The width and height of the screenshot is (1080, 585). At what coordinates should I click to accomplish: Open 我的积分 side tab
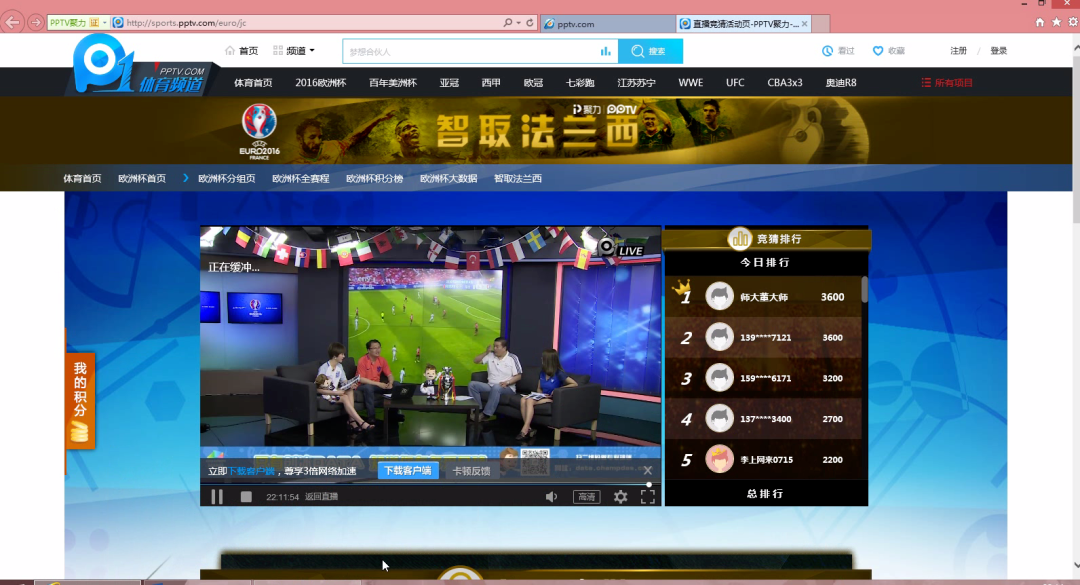pyautogui.click(x=80, y=400)
